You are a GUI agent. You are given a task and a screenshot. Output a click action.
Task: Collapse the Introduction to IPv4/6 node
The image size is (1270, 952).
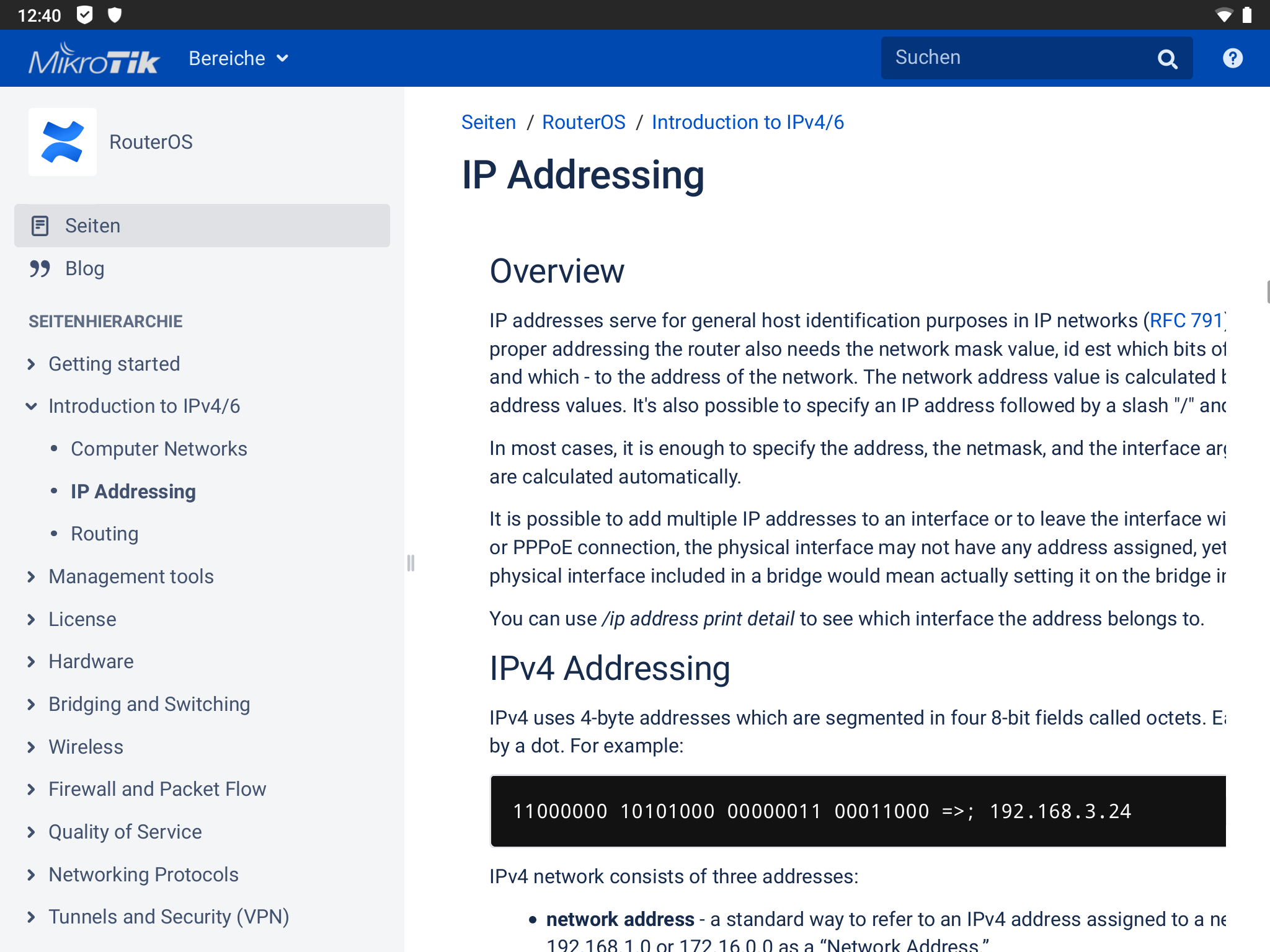(x=32, y=406)
